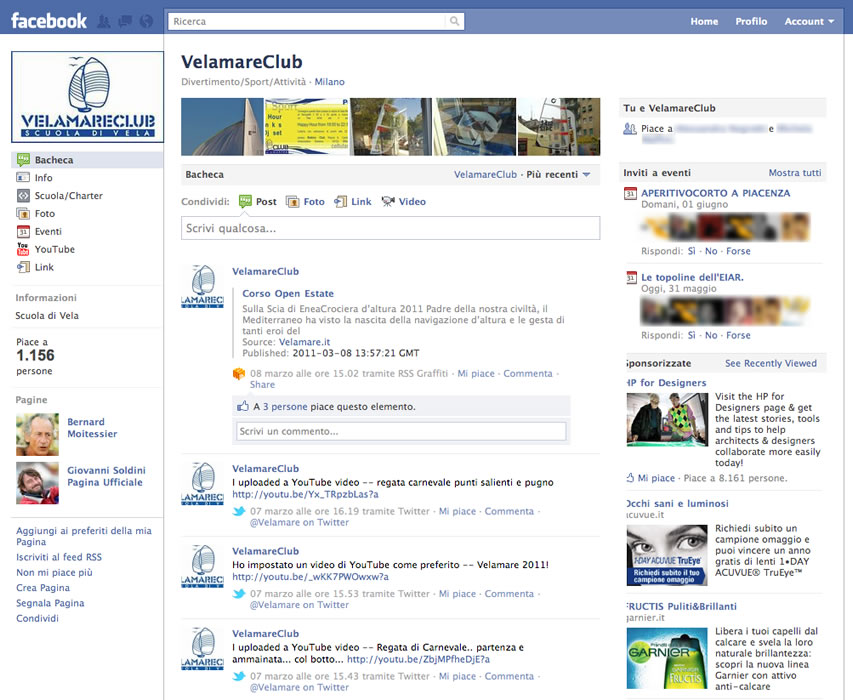Image resolution: width=853 pixels, height=700 pixels.
Task: Click the Milano location link
Action: [329, 82]
